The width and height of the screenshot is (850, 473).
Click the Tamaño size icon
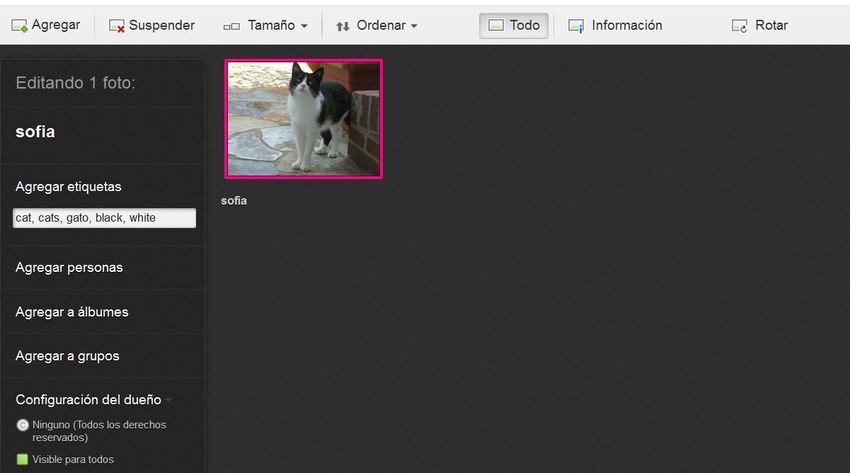(x=232, y=26)
